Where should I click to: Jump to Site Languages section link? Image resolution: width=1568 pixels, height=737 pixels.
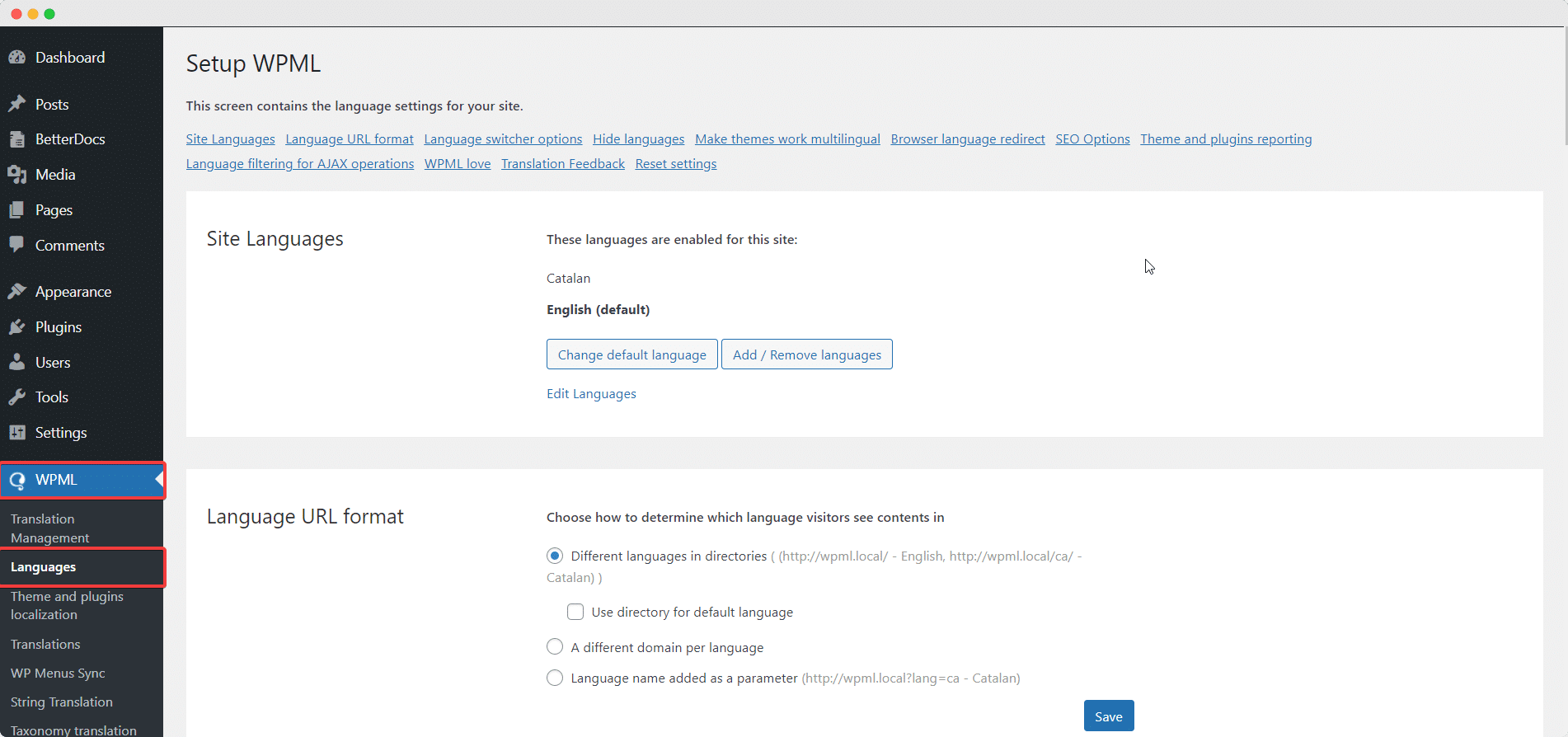tap(231, 139)
